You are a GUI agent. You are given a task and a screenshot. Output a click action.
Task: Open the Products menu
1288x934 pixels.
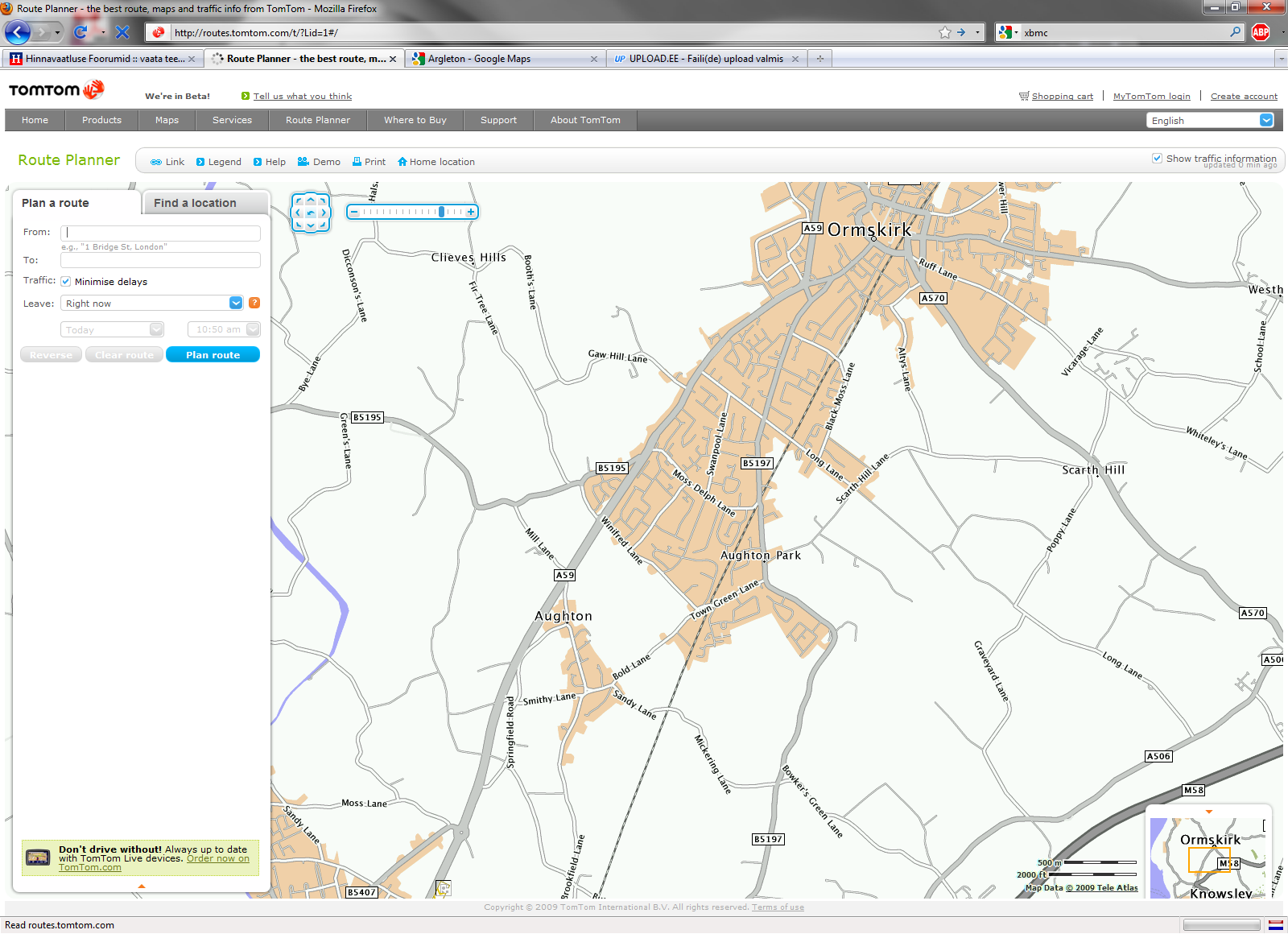tap(101, 120)
